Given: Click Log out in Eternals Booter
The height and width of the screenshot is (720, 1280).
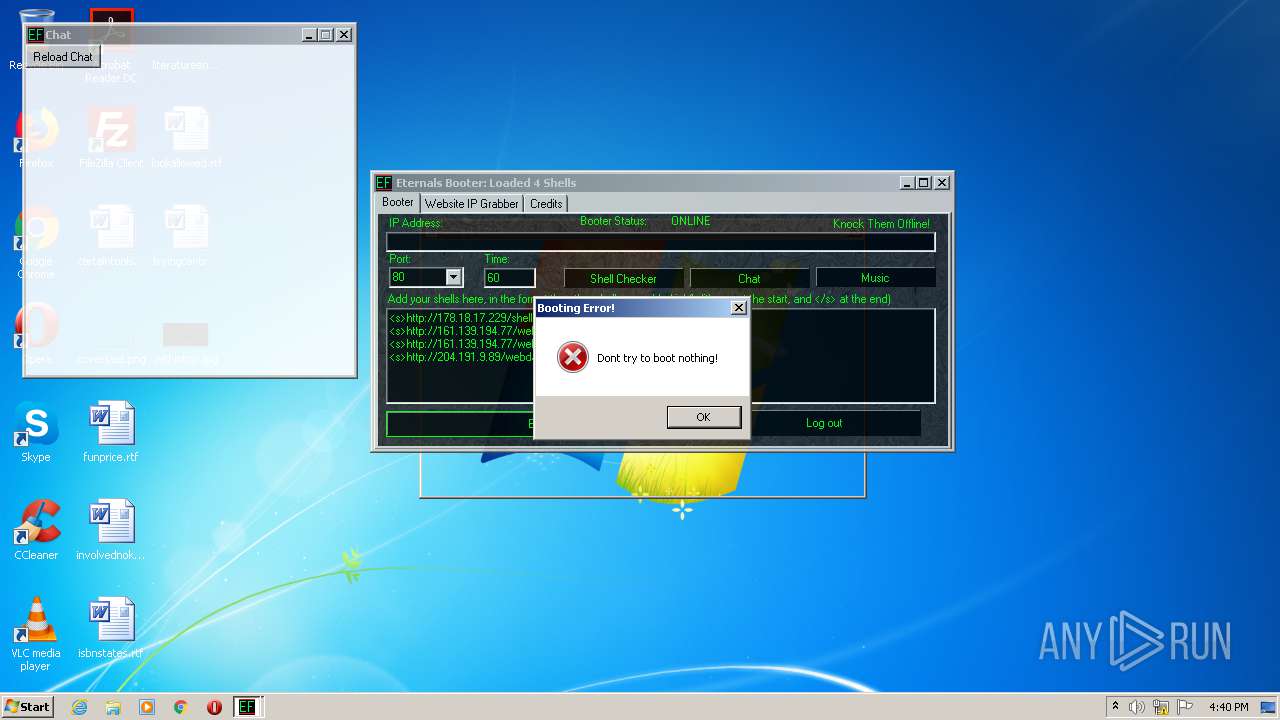Looking at the screenshot, I should pos(824,423).
